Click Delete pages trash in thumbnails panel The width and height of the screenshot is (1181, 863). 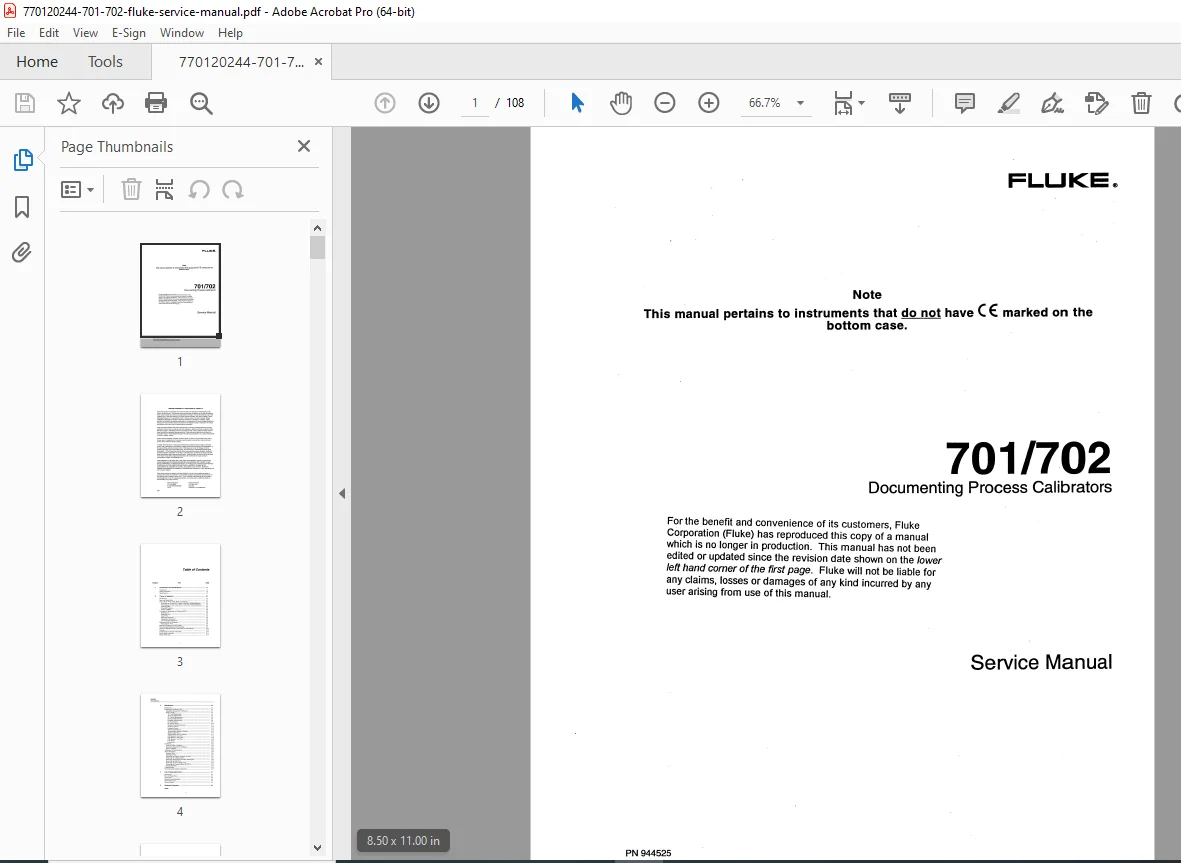coord(131,190)
